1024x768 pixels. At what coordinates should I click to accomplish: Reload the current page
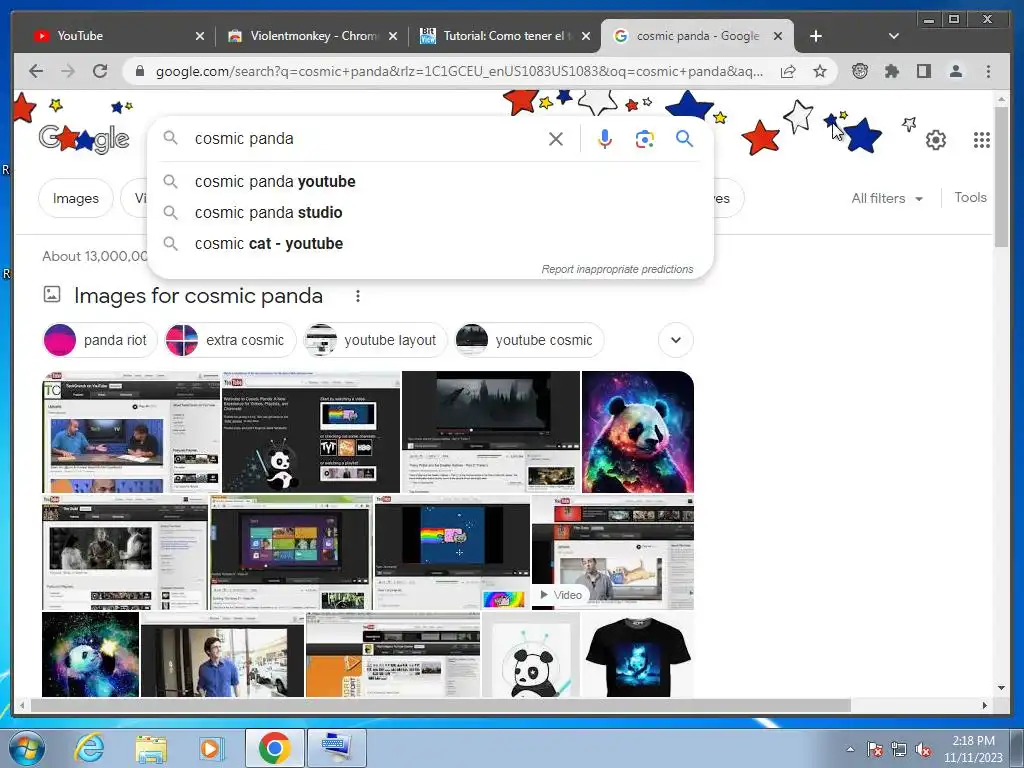pos(100,71)
